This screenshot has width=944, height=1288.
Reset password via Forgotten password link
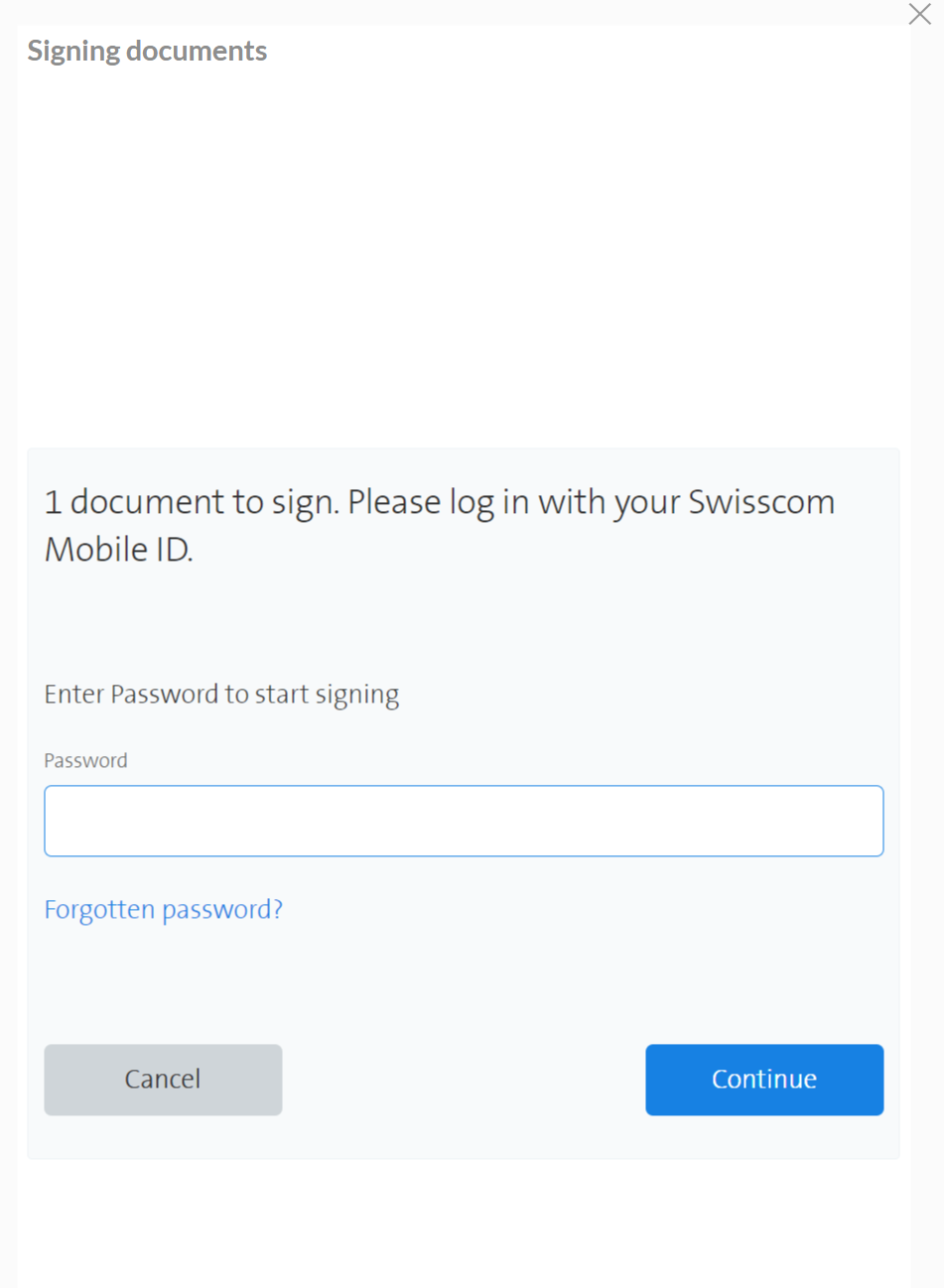[x=164, y=910]
